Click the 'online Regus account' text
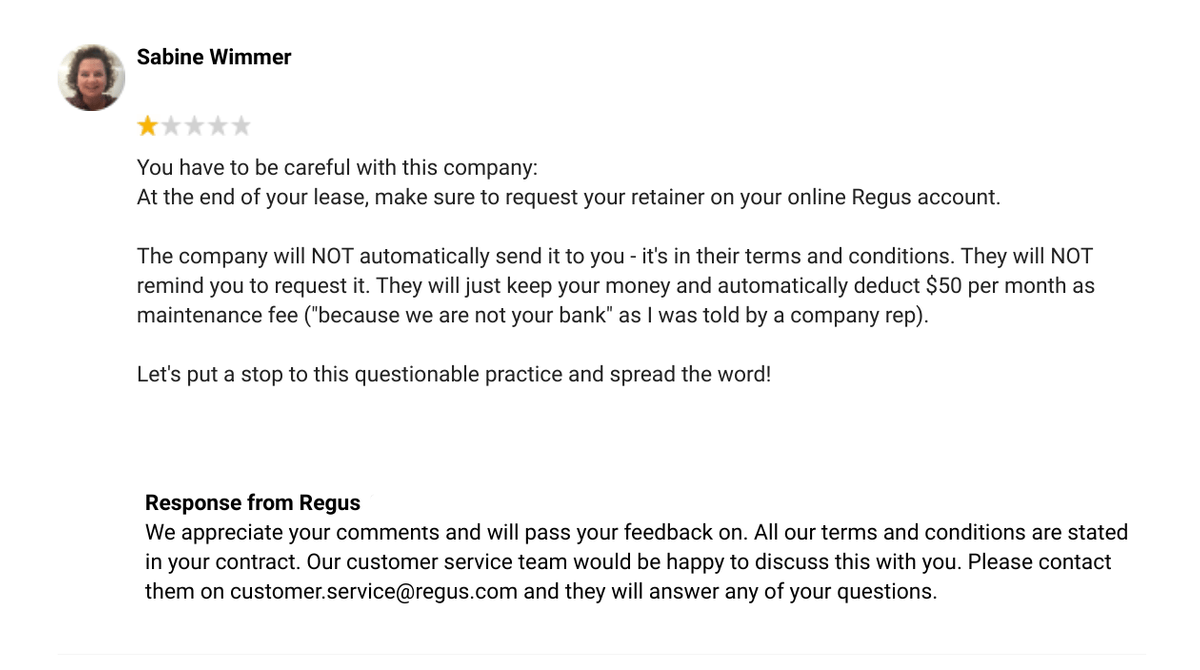The height and width of the screenshot is (670, 1200). tap(892, 197)
